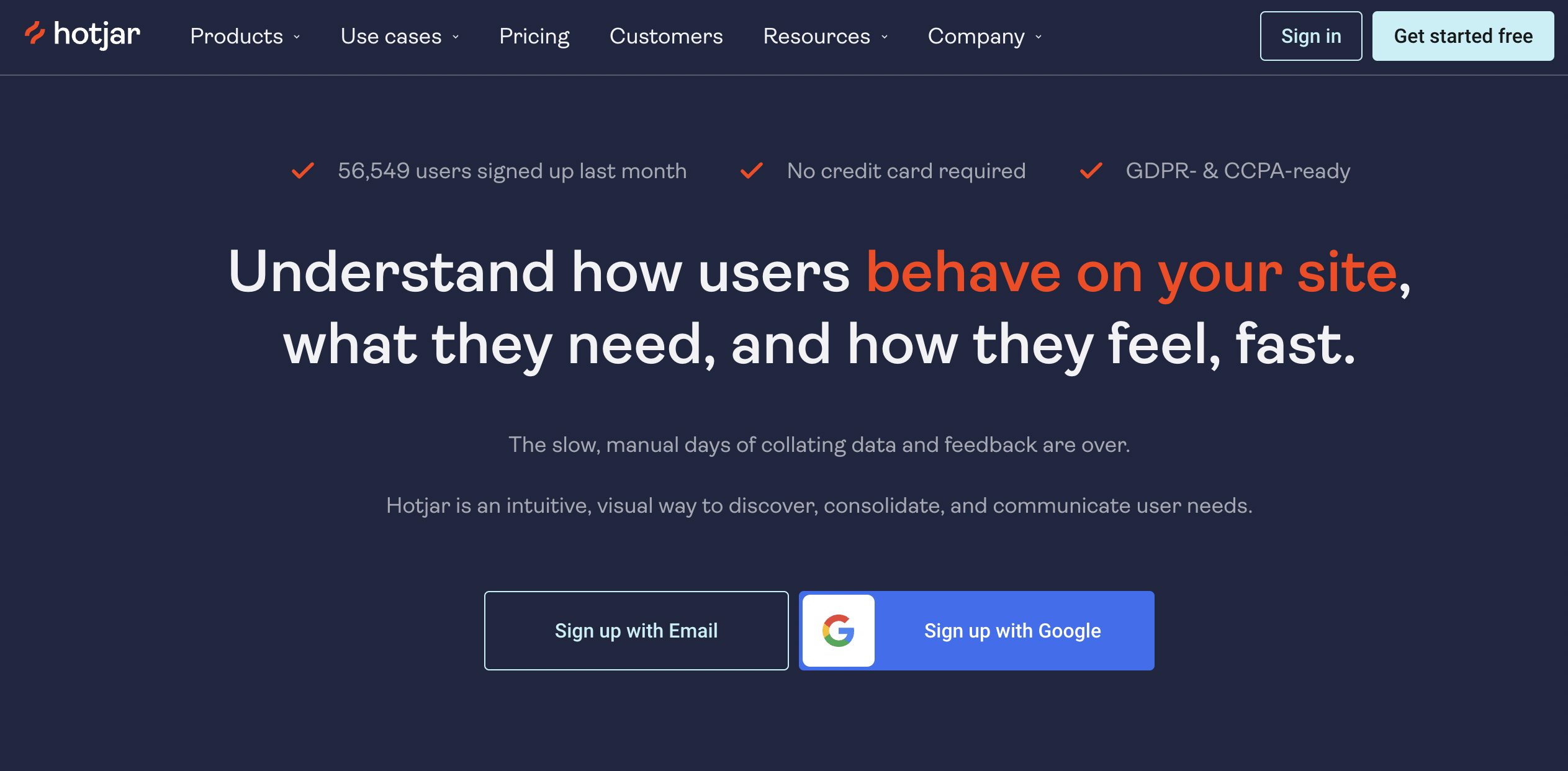Open the Customers nav item

(x=666, y=36)
